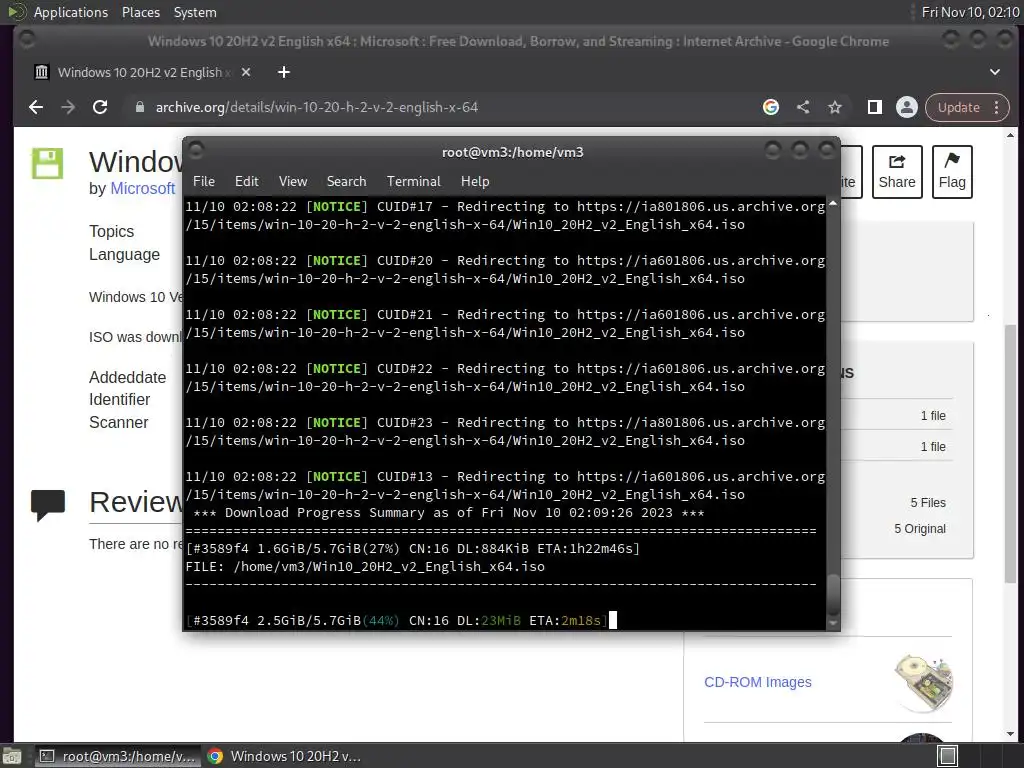
Task: Click the terminal window menu icon in title bar
Action: tap(197, 151)
